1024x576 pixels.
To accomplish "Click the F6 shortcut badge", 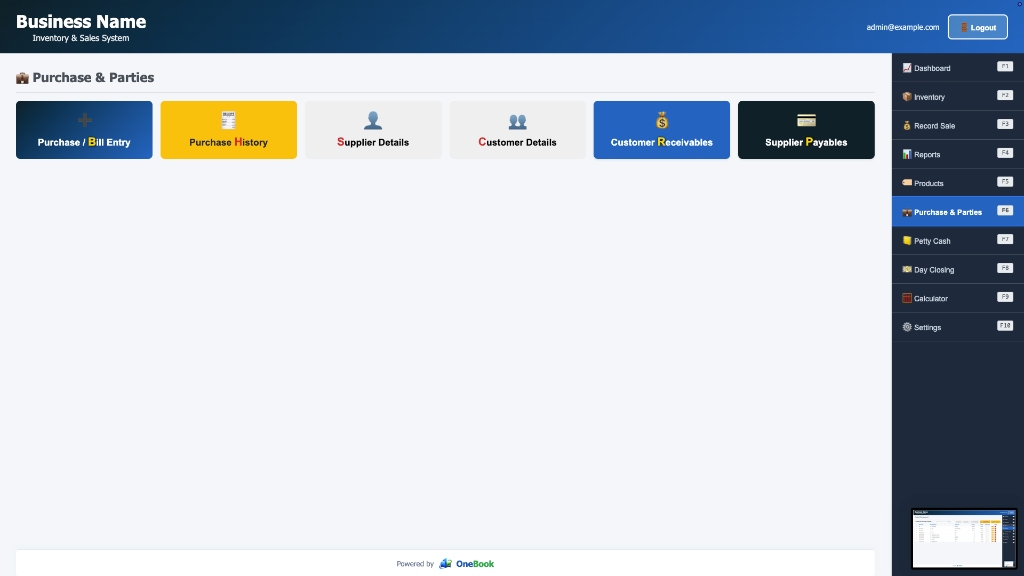I will tap(1005, 210).
